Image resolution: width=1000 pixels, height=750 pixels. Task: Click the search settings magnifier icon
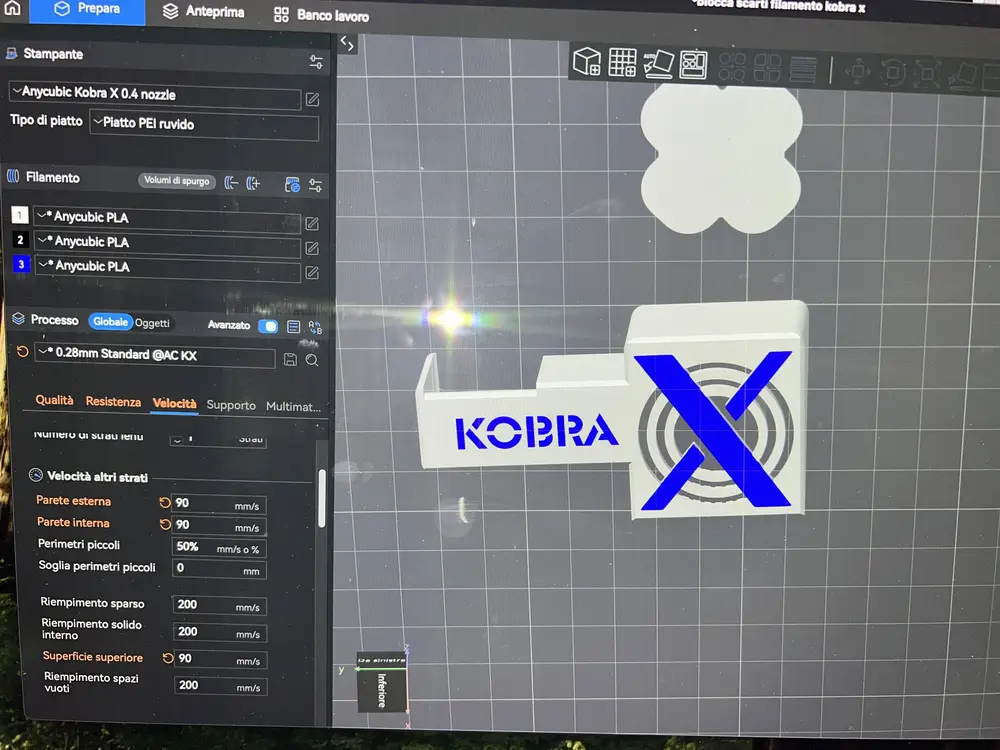pos(312,360)
